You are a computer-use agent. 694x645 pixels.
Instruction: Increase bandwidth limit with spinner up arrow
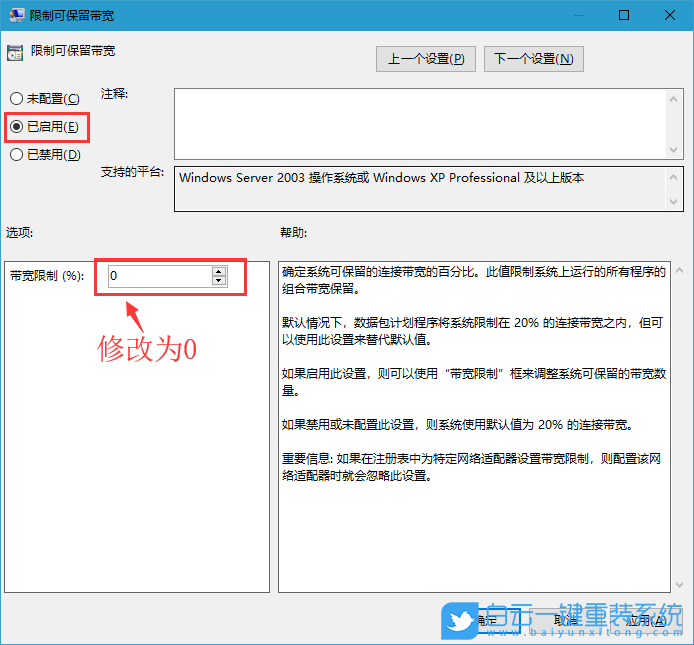(219, 271)
